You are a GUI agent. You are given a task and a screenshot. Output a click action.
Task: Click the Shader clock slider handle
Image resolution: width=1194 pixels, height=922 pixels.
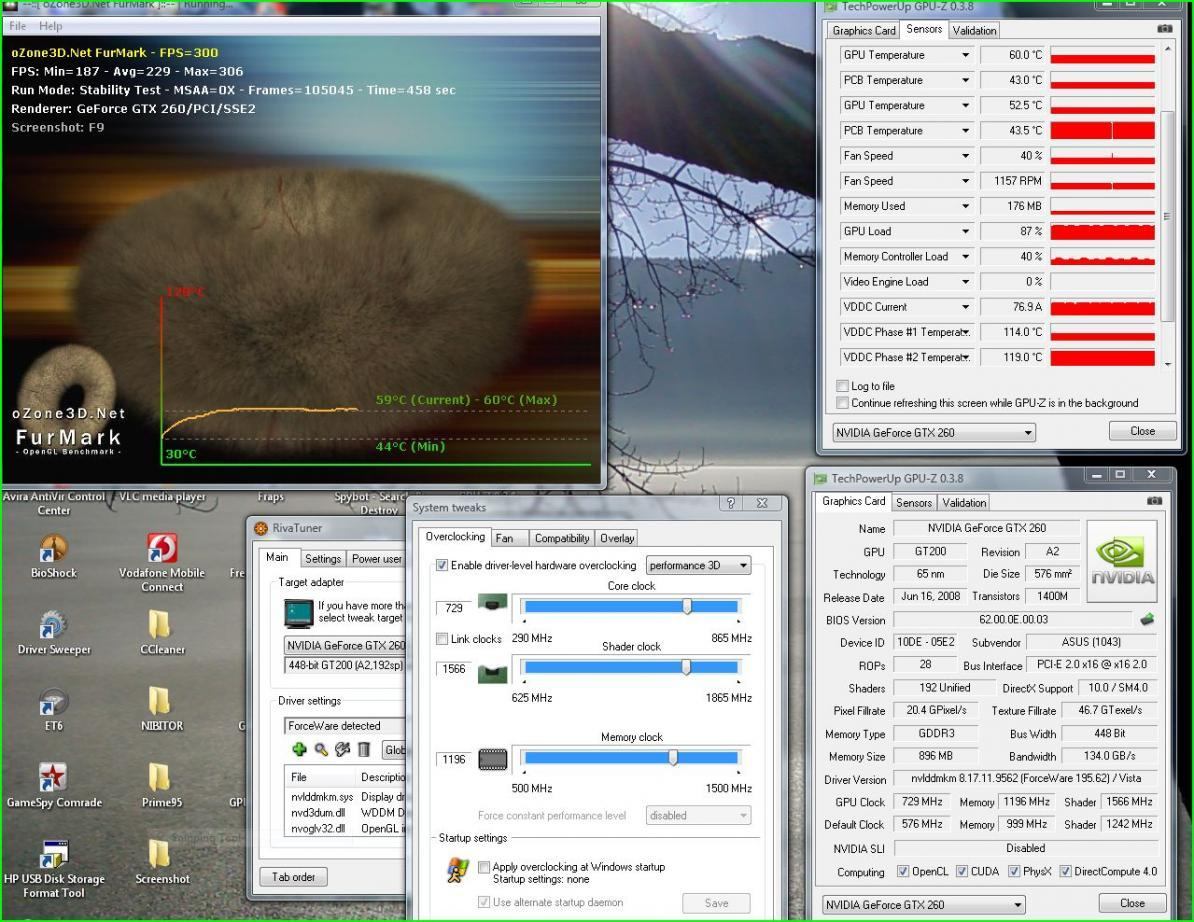click(x=686, y=667)
